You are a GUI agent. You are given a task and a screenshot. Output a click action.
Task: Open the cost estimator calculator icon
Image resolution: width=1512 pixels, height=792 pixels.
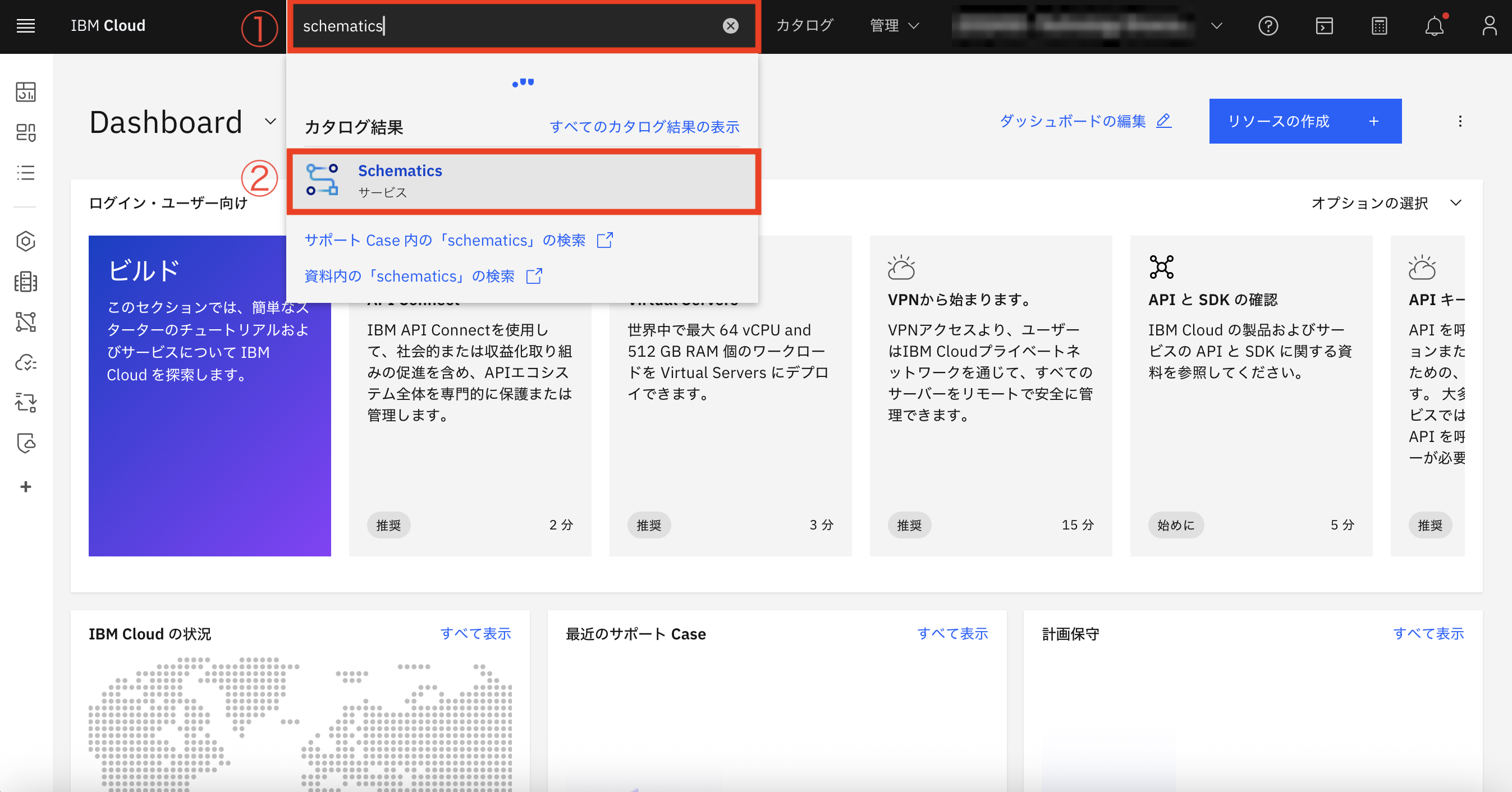pos(1380,26)
